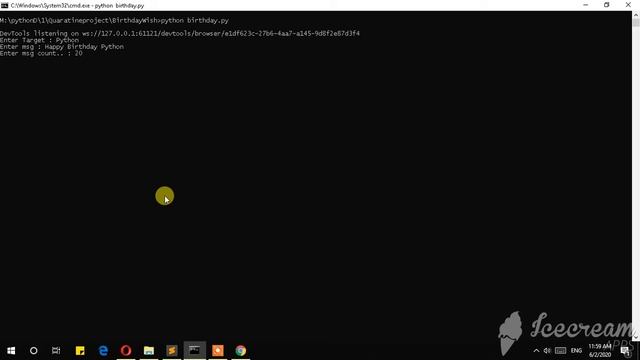Restore down the Command Prompt window
640x360 pixels.
[x=607, y=5]
